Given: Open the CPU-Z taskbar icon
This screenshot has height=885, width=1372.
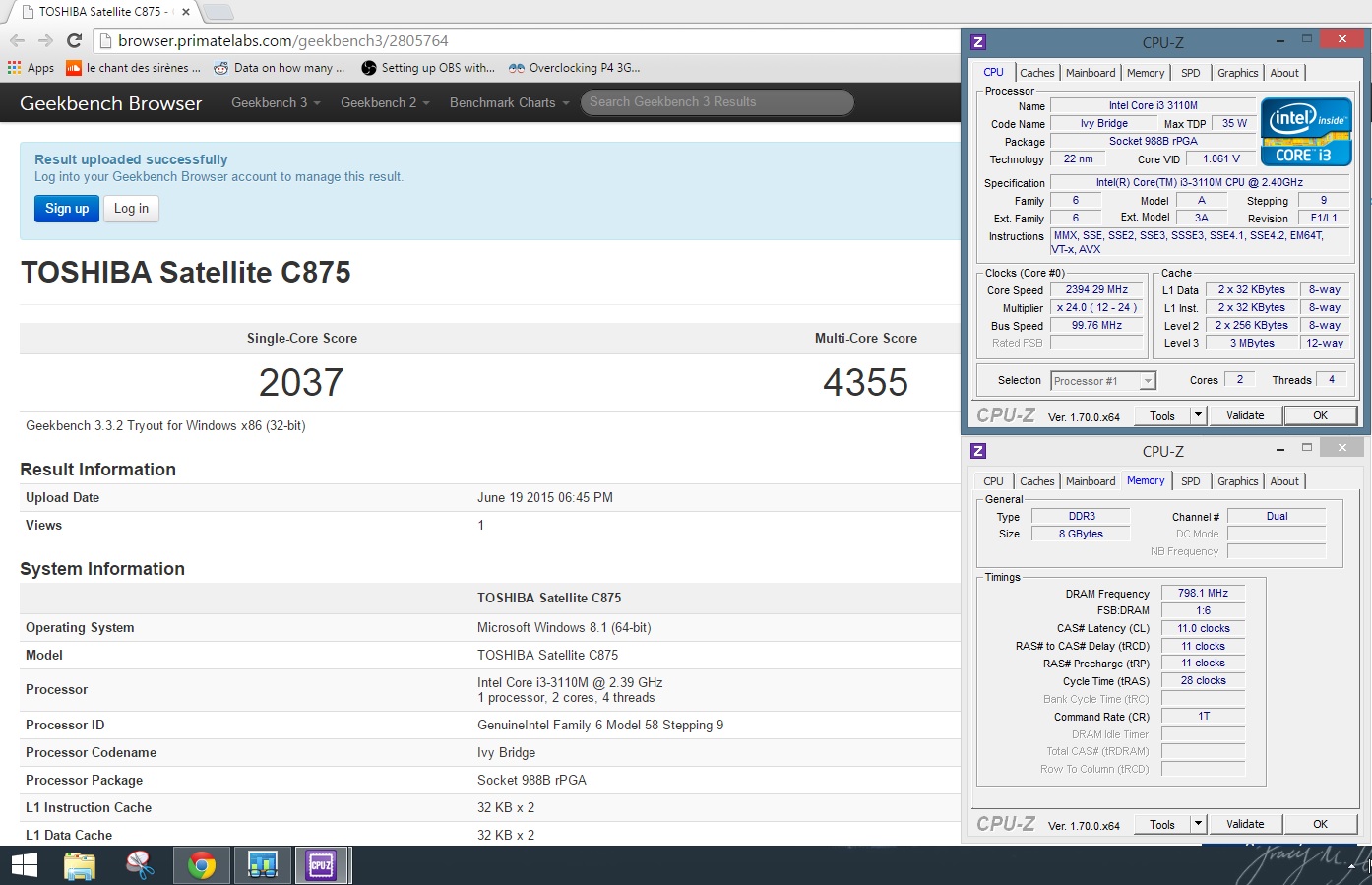Looking at the screenshot, I should pos(321,865).
